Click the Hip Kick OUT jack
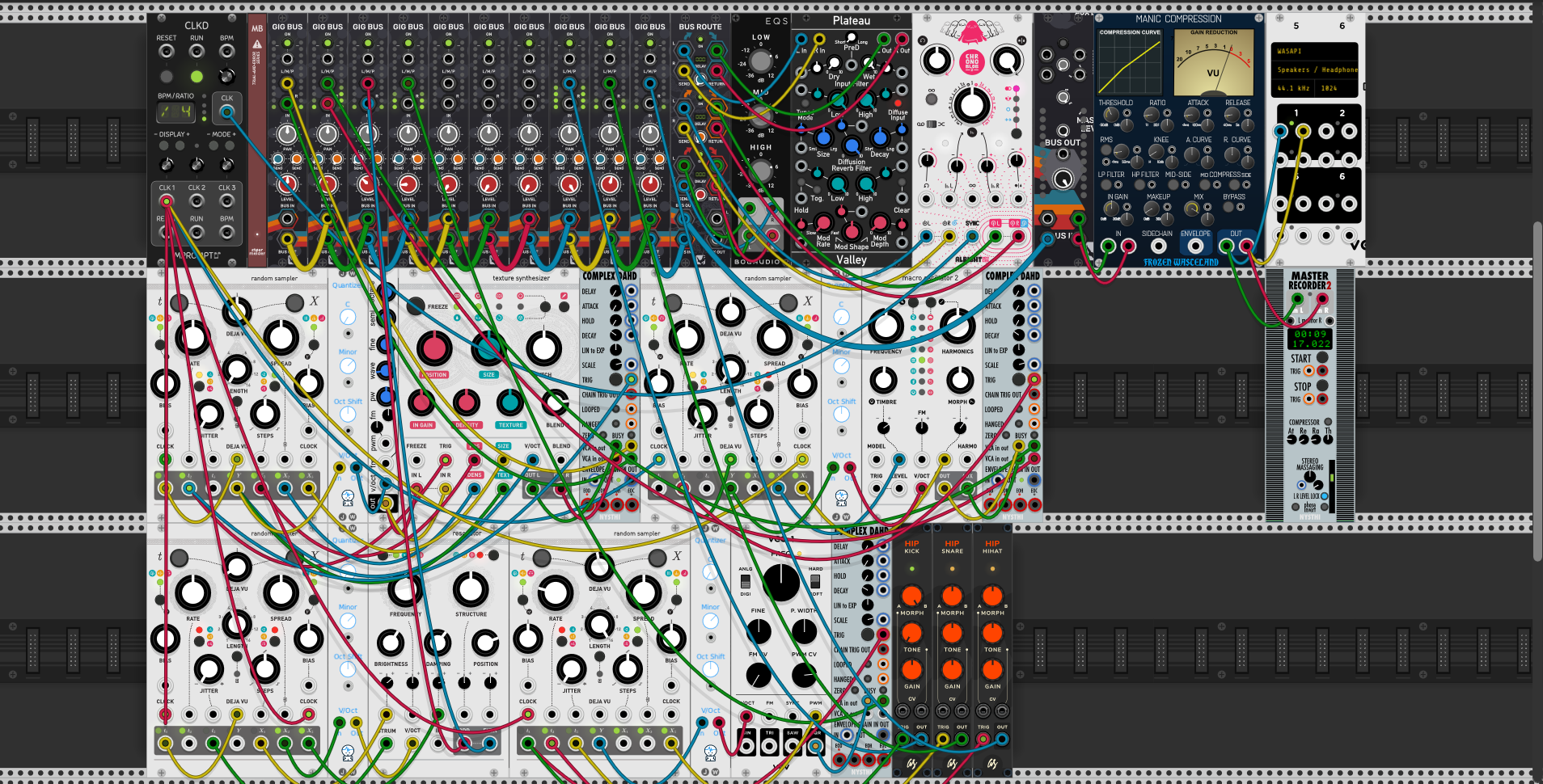Screen dimensions: 1543x784 pos(921,739)
